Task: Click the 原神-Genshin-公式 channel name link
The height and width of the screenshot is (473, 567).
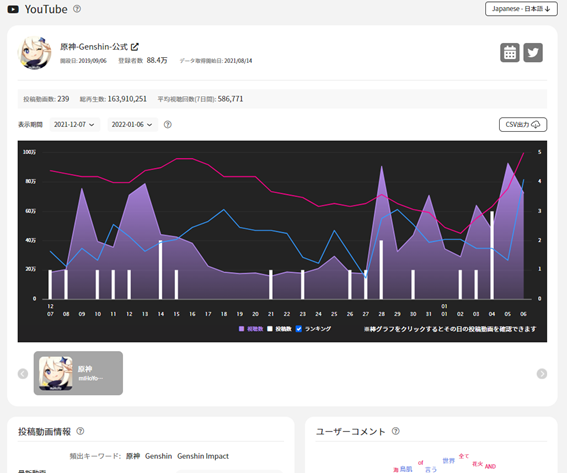Action: (94, 47)
